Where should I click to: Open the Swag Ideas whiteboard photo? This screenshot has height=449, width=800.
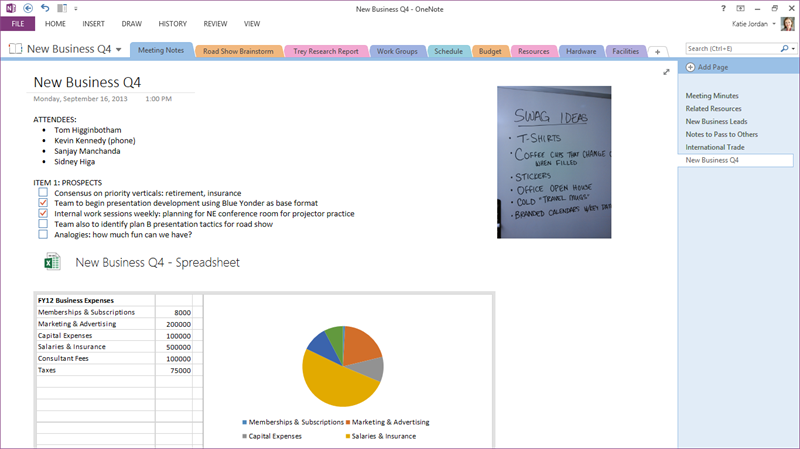point(554,162)
